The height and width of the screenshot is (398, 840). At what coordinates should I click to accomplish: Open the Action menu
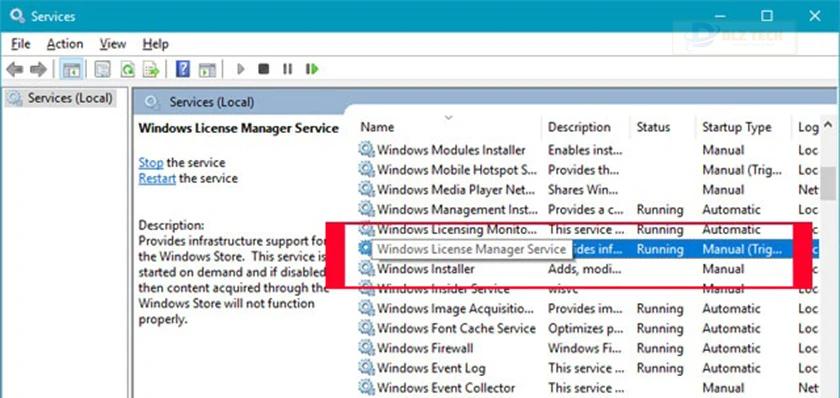point(65,44)
